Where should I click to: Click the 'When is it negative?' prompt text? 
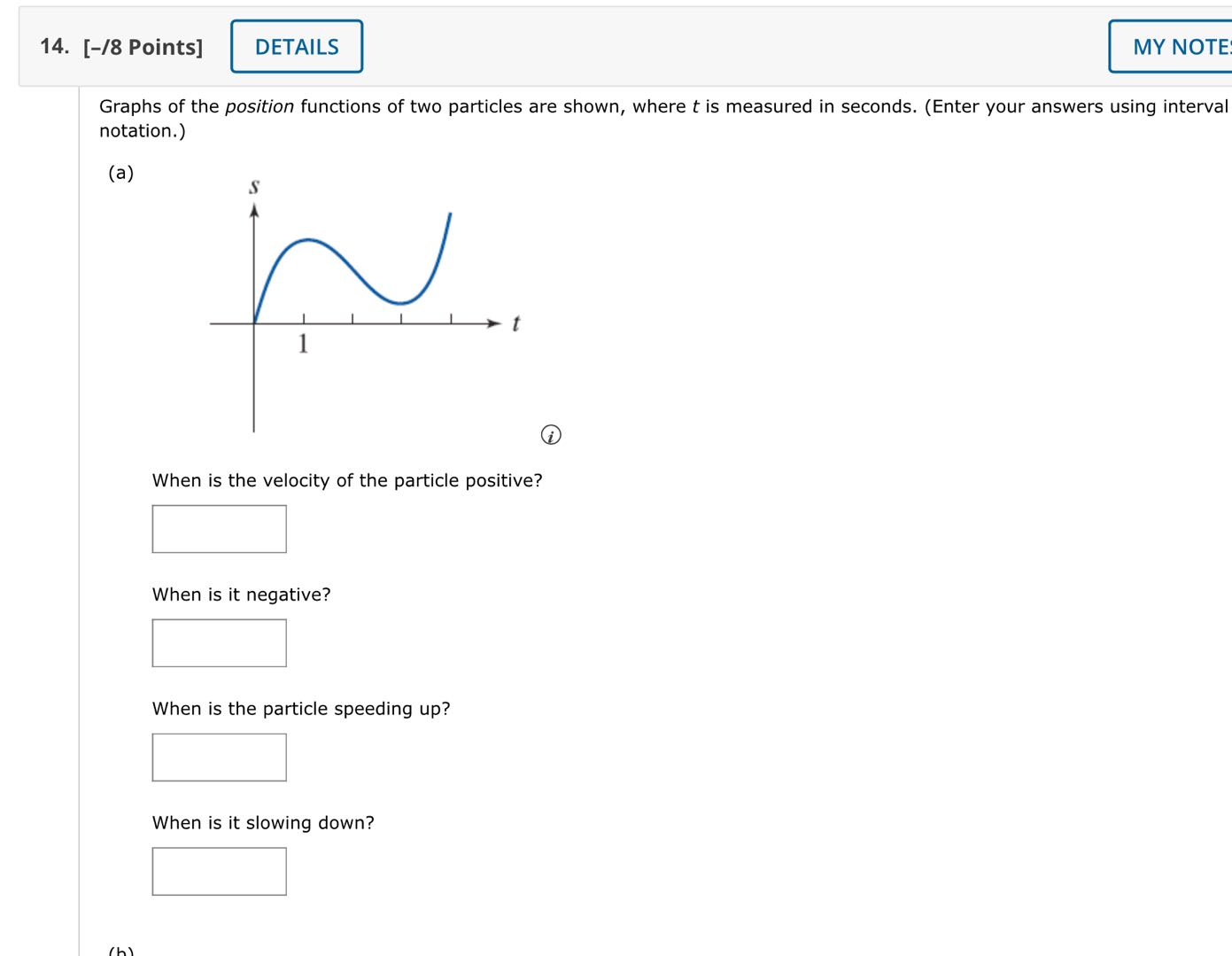(x=242, y=595)
